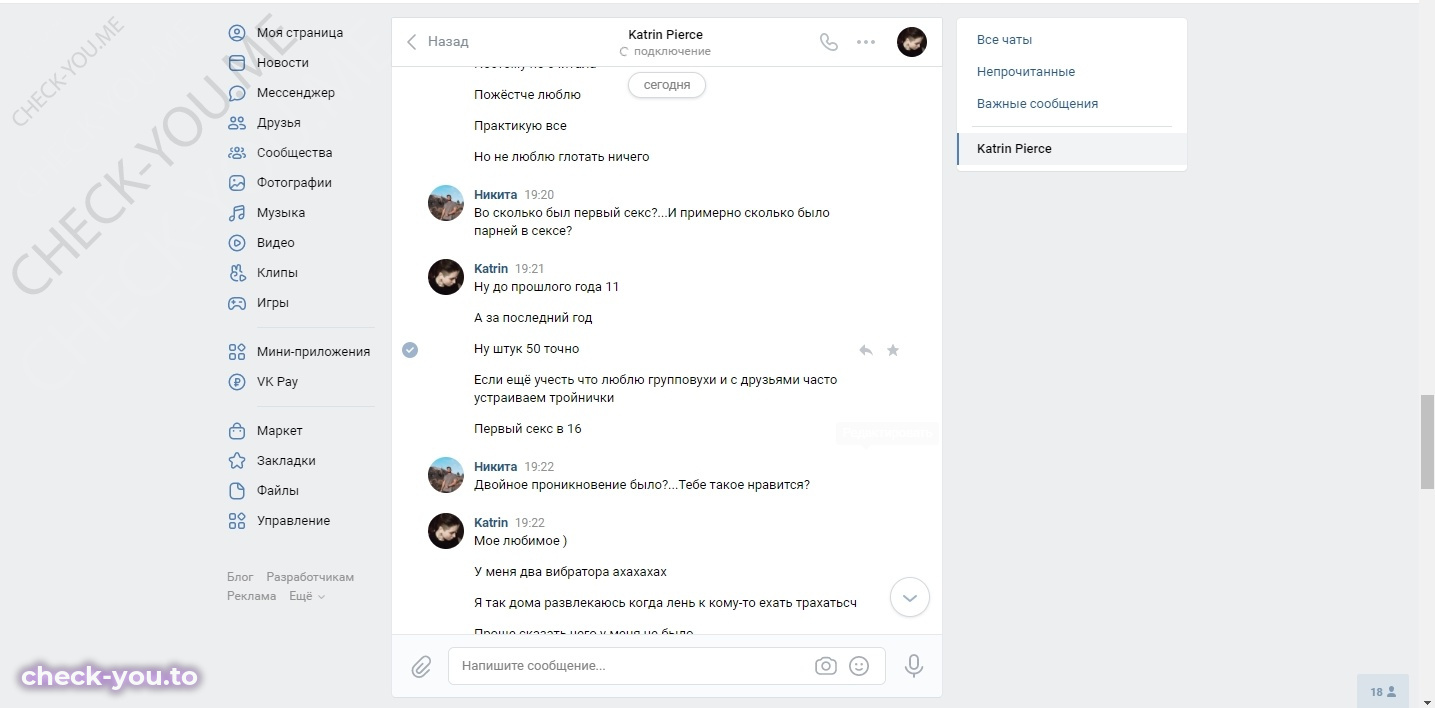The image size is (1435, 708).
Task: Open Управление sidebar icon
Action: pos(237,521)
